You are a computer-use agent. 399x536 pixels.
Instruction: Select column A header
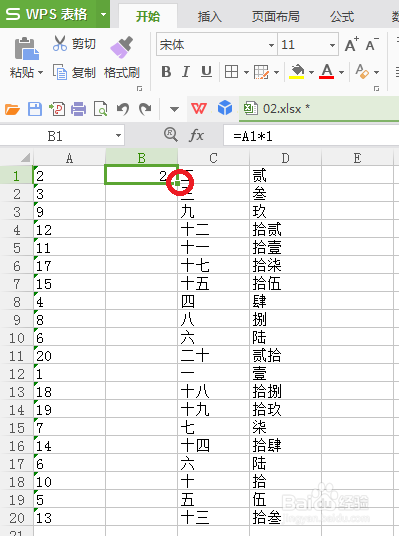(69, 158)
